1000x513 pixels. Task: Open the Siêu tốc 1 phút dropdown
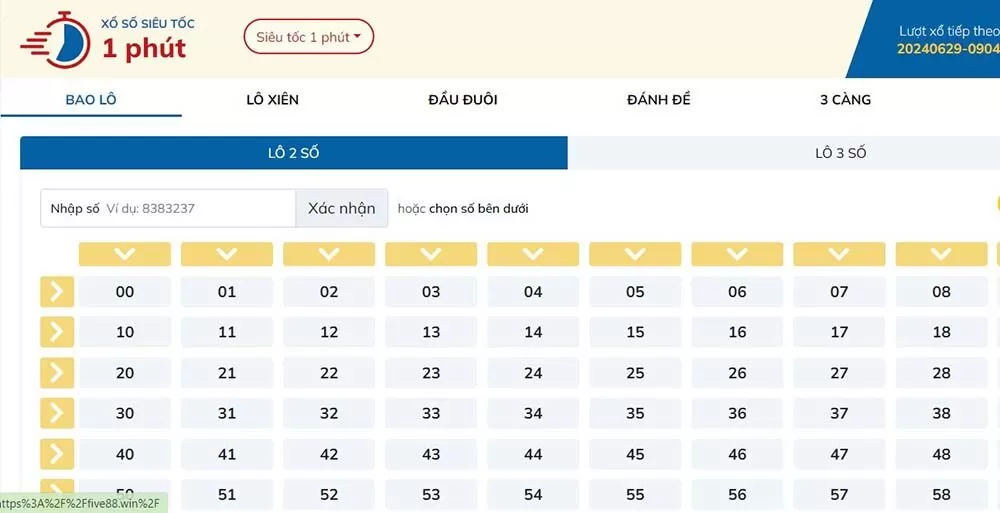(308, 37)
